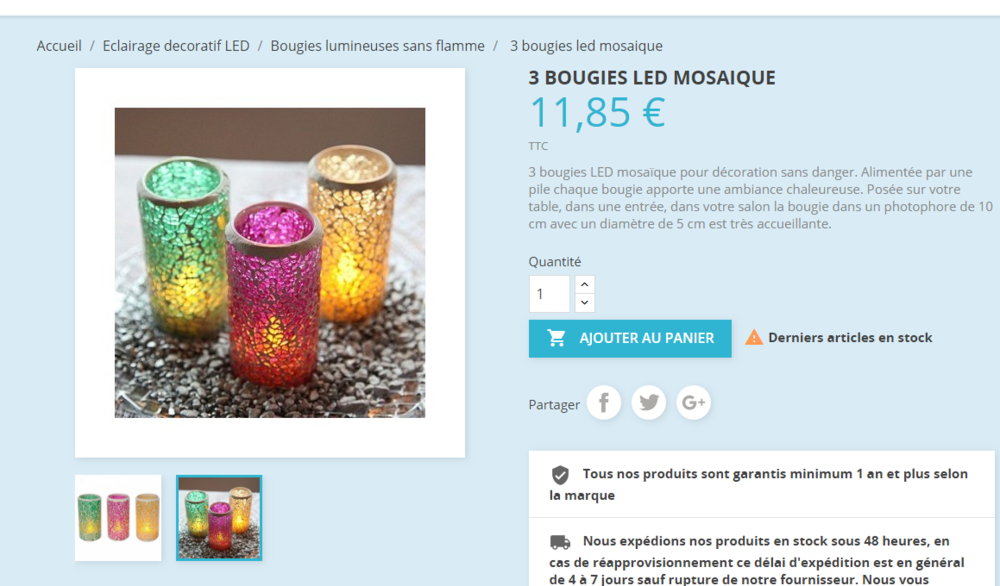Decrease quantity with down arrow
The image size is (1000, 586).
point(585,303)
